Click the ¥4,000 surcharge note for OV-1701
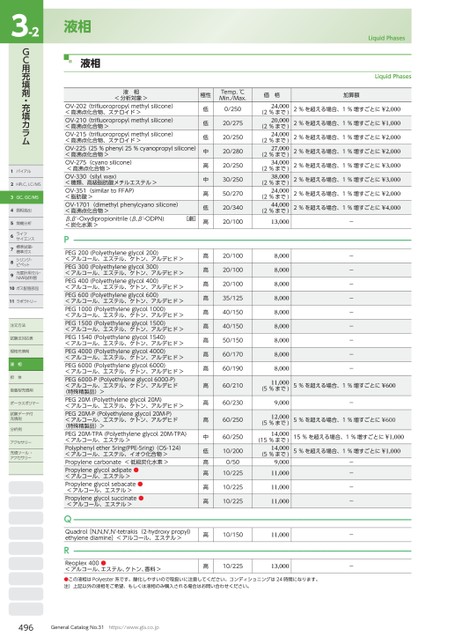Screen dimensions: 455x644 347,207
